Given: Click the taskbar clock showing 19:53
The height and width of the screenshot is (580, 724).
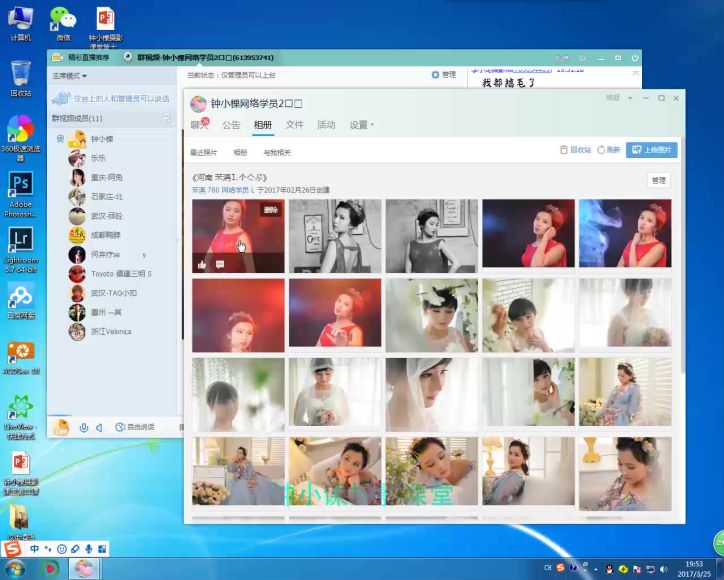Looking at the screenshot, I should pos(694,569).
